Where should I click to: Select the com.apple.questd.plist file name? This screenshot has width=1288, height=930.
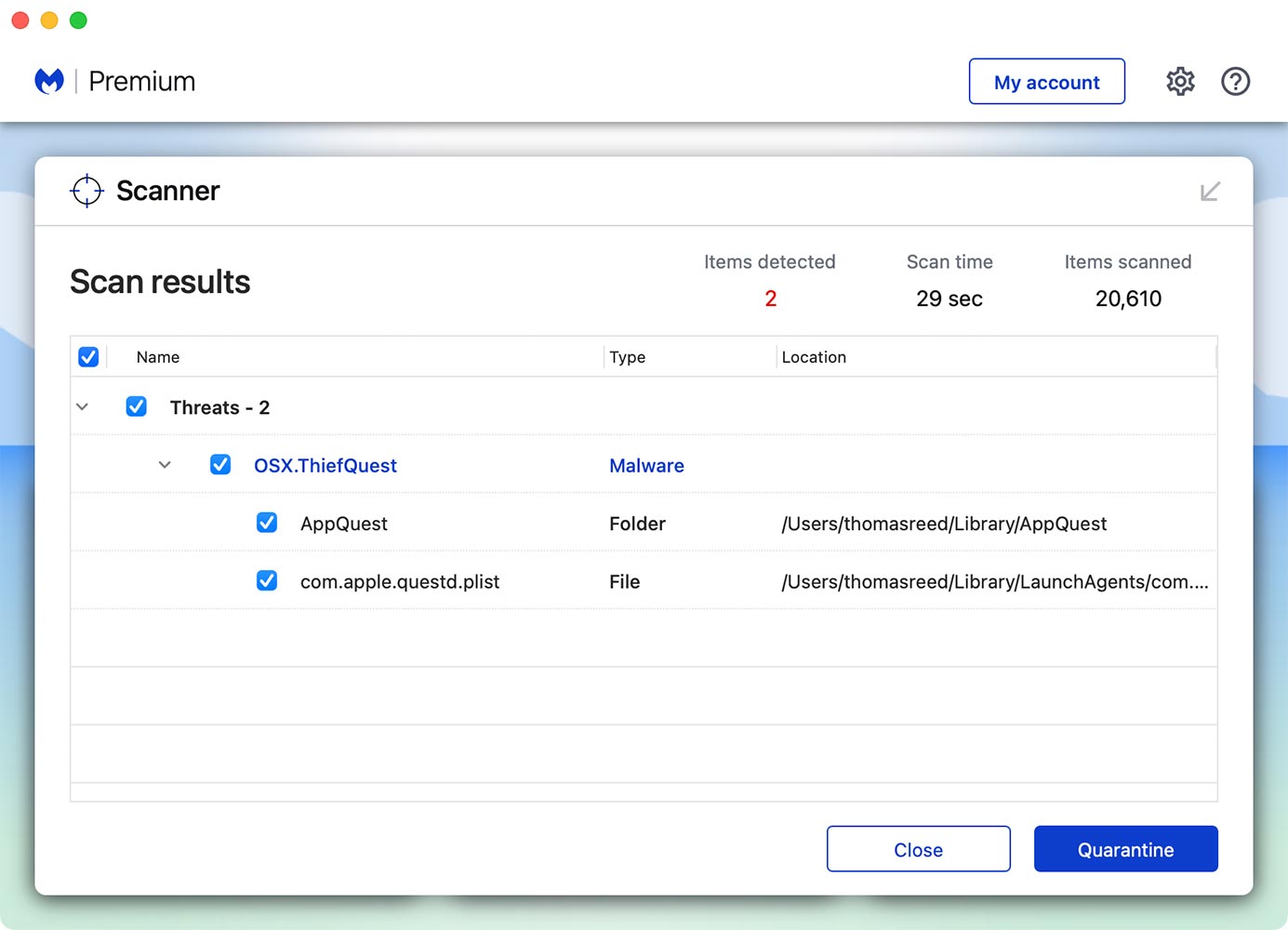[x=400, y=582]
